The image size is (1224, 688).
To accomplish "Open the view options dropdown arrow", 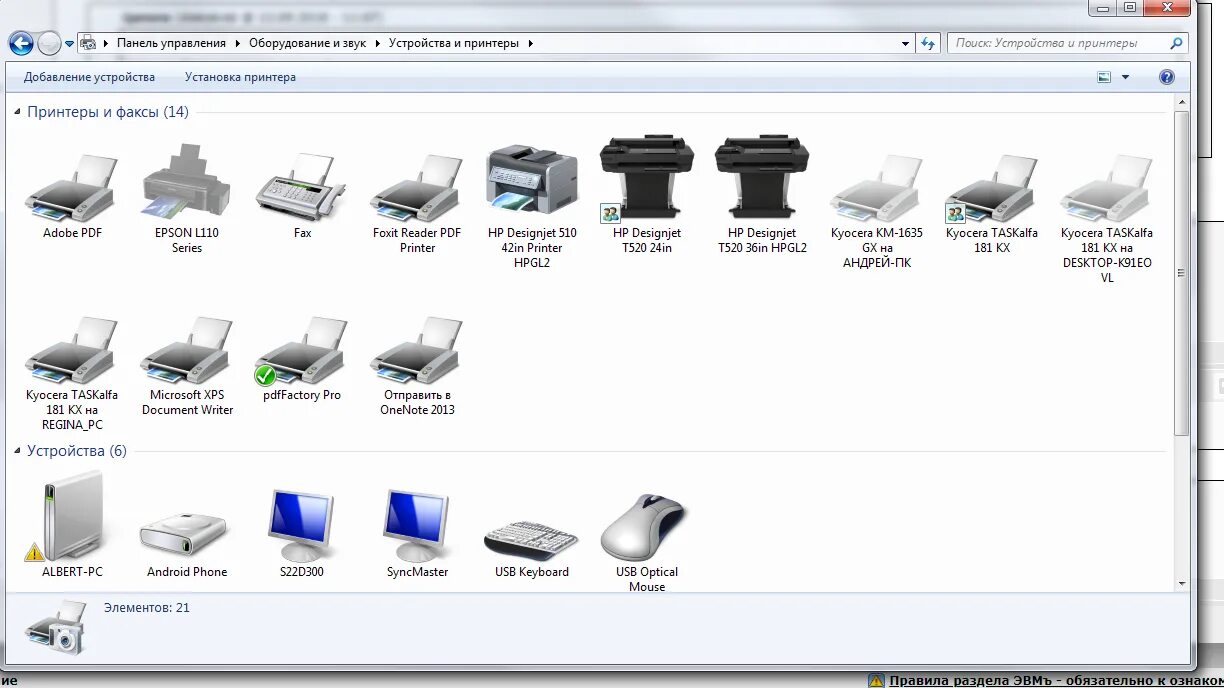I will tap(1125, 77).
